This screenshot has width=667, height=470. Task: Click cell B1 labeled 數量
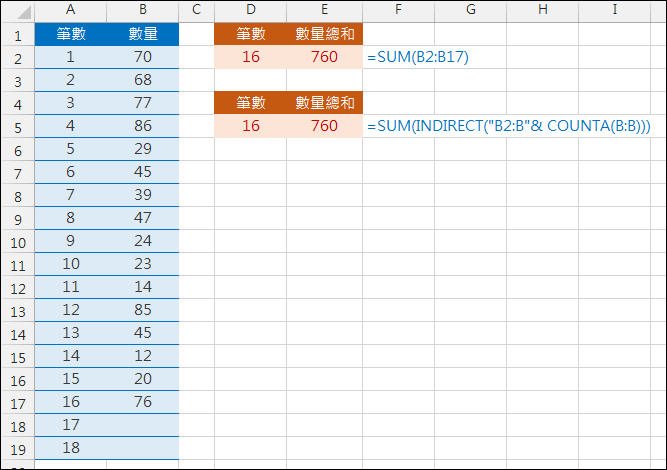point(143,34)
